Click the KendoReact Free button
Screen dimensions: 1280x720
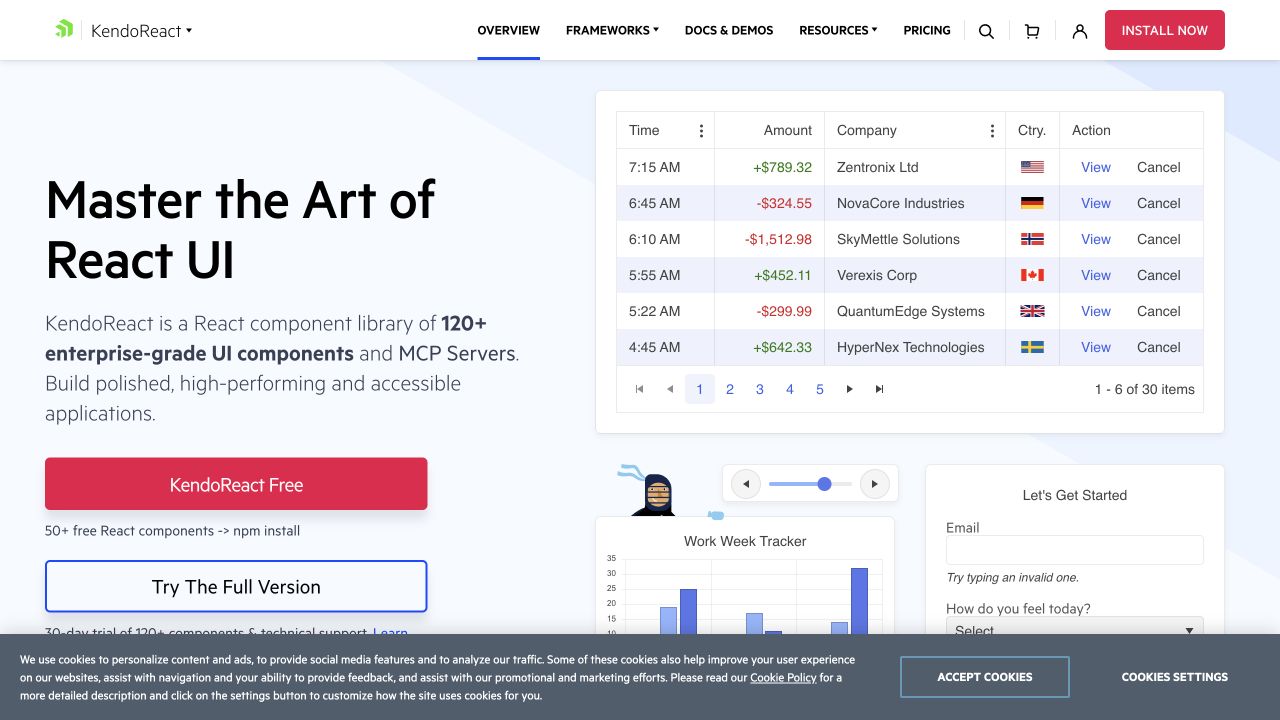[x=236, y=484]
